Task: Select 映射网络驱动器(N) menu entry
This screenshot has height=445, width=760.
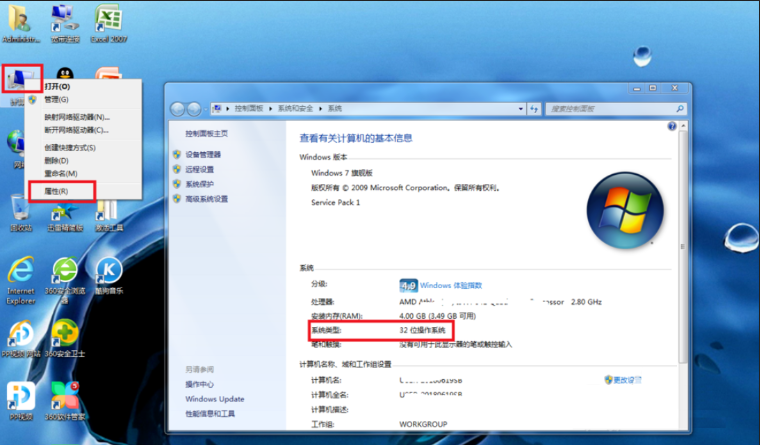Action: click(76, 117)
